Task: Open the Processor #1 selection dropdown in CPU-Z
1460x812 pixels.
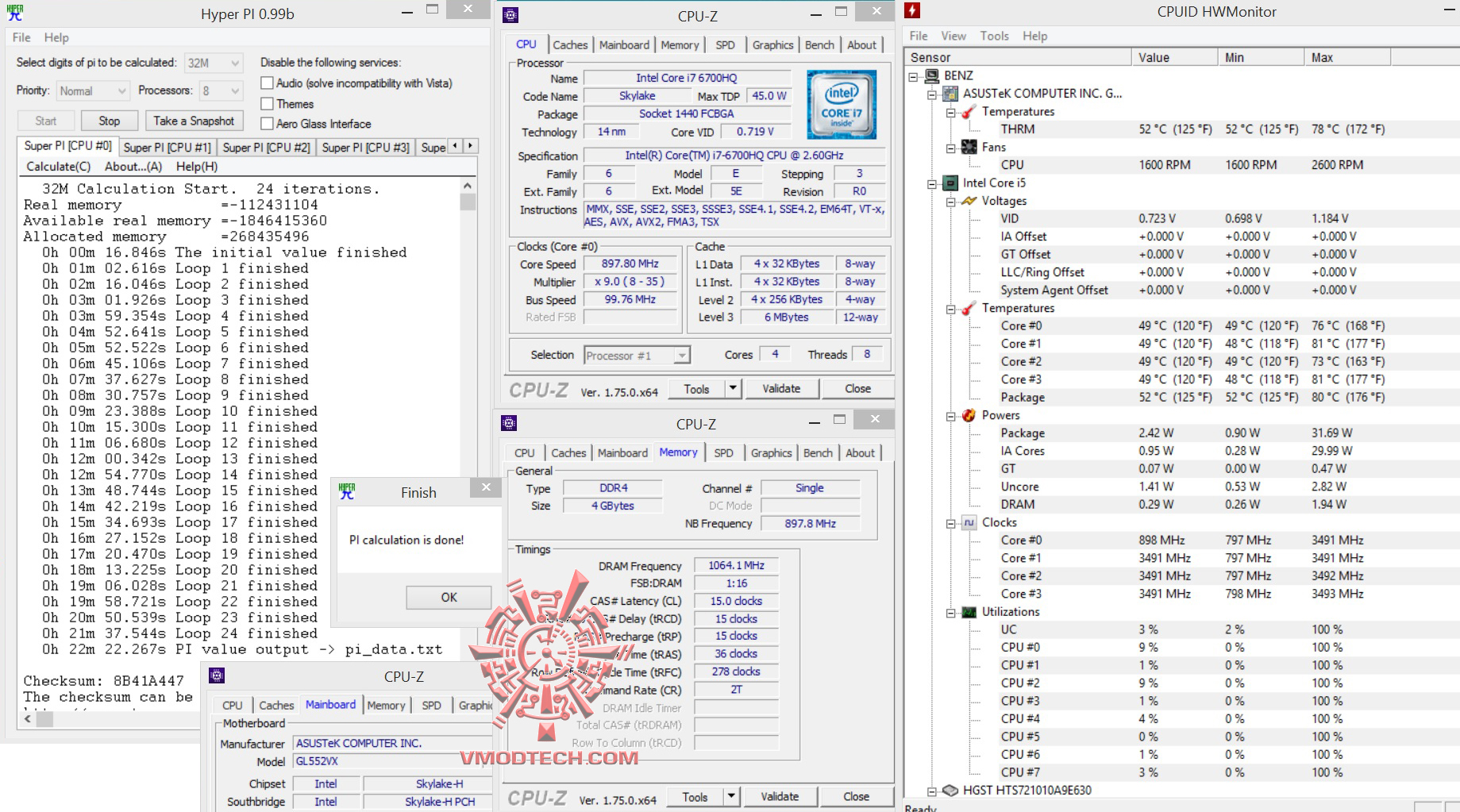Action: coord(637,356)
